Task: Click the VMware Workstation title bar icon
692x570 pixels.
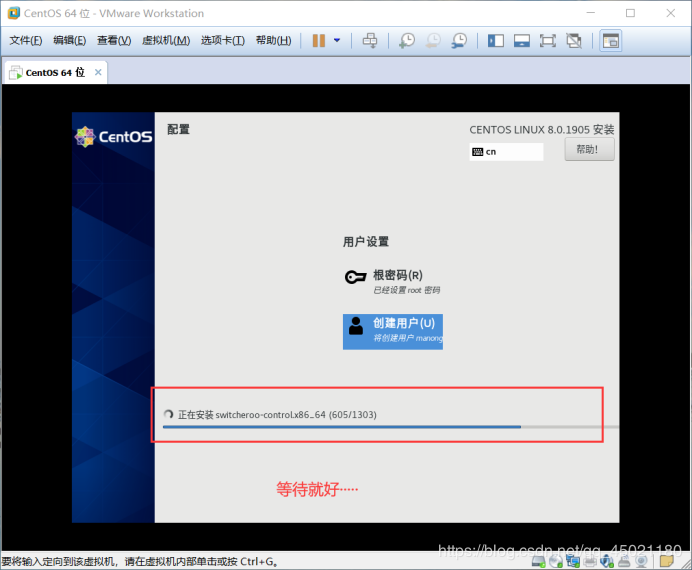Action: (x=14, y=13)
